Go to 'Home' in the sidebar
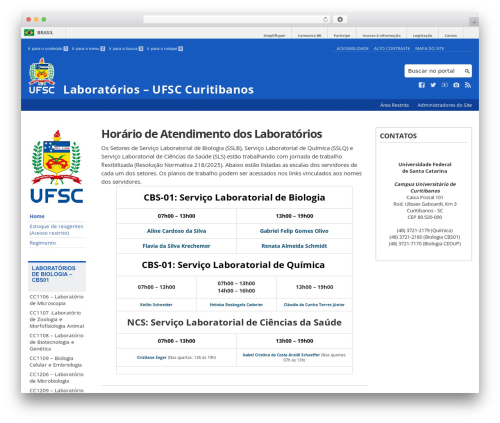This screenshot has width=500, height=423. 37,216
